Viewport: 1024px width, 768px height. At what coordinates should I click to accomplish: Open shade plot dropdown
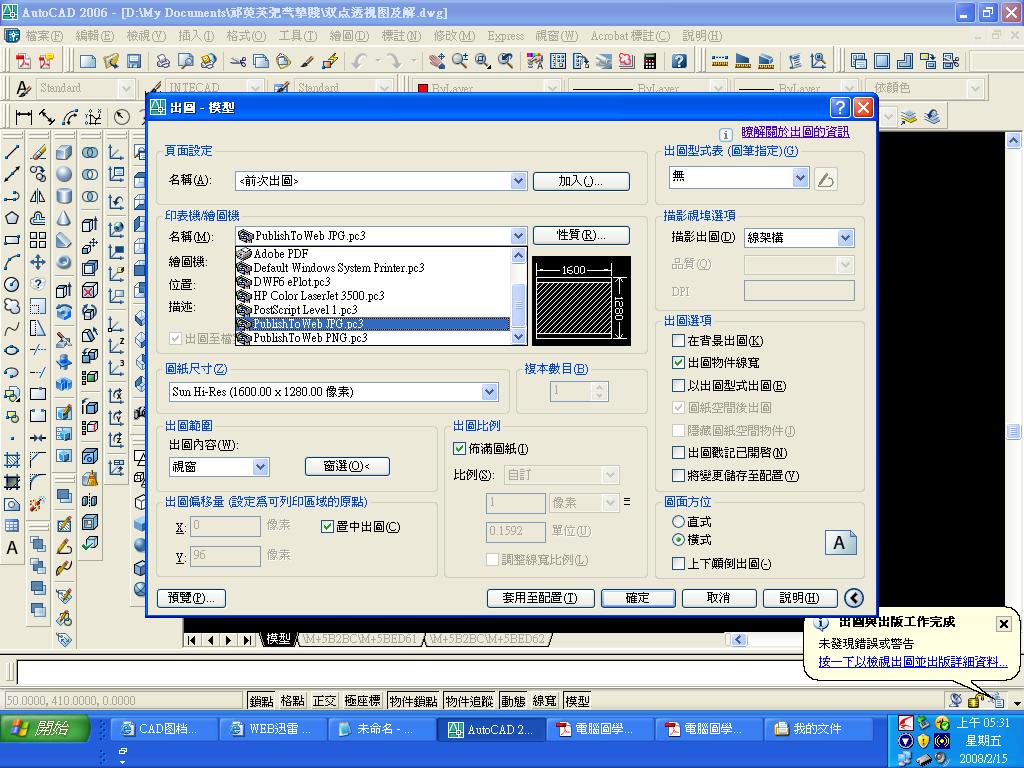click(x=845, y=238)
